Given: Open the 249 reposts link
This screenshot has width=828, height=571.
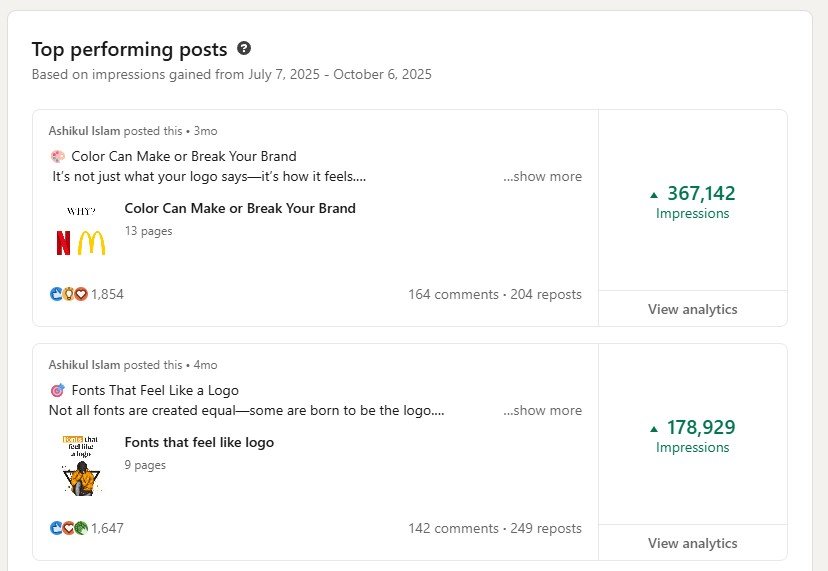Looking at the screenshot, I should [x=546, y=528].
